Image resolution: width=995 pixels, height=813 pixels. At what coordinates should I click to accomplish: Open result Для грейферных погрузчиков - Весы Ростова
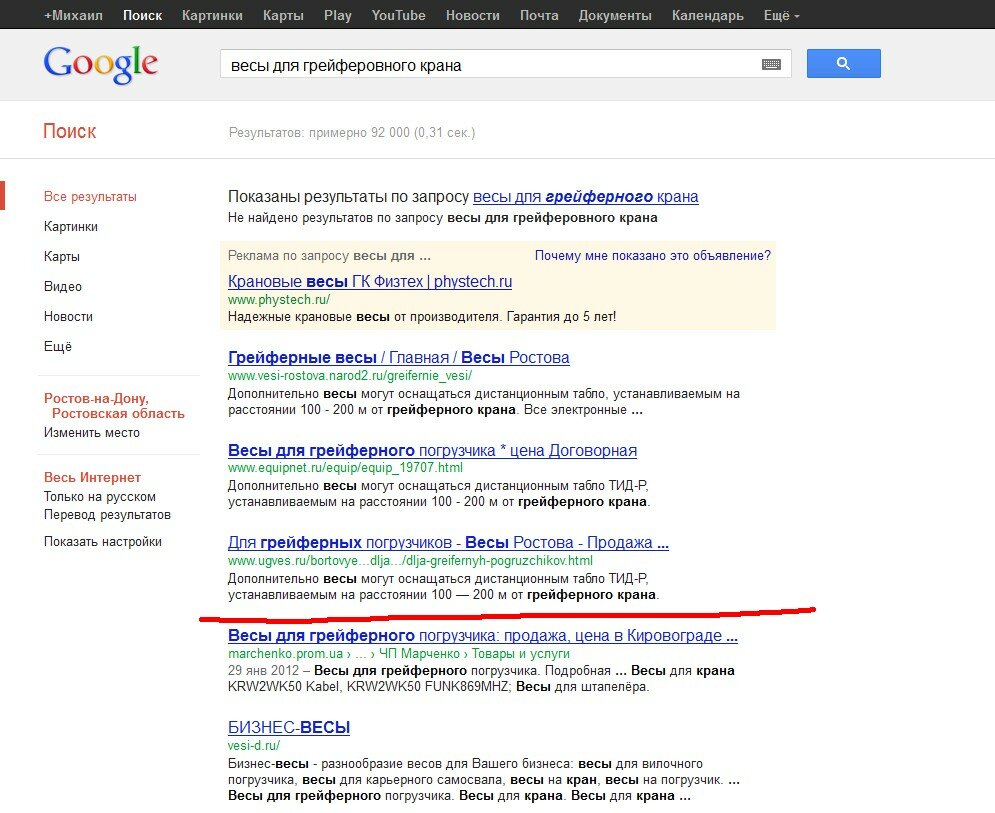click(x=448, y=543)
